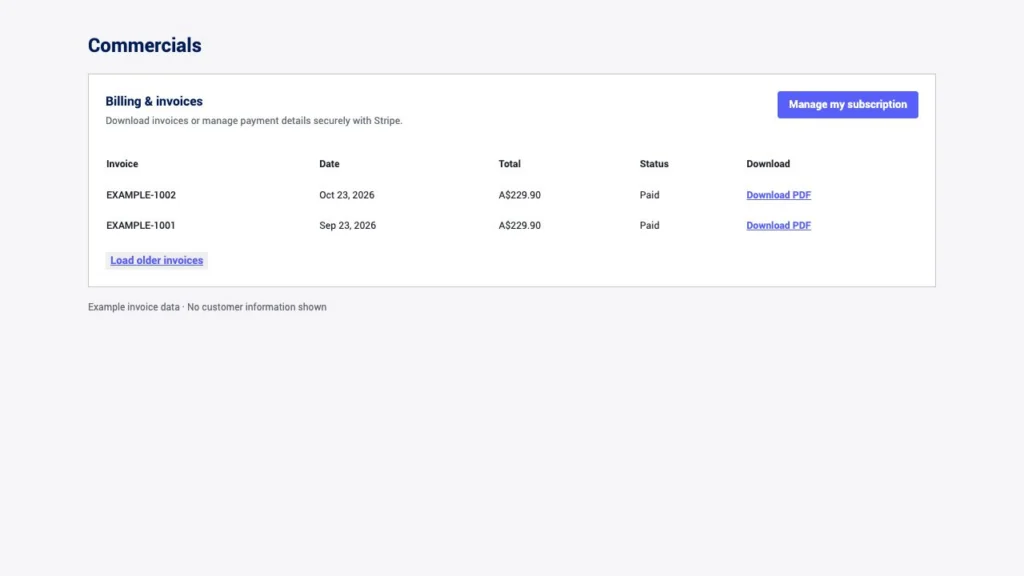This screenshot has height=576, width=1024.
Task: Click the Date column header
Action: tap(329, 164)
